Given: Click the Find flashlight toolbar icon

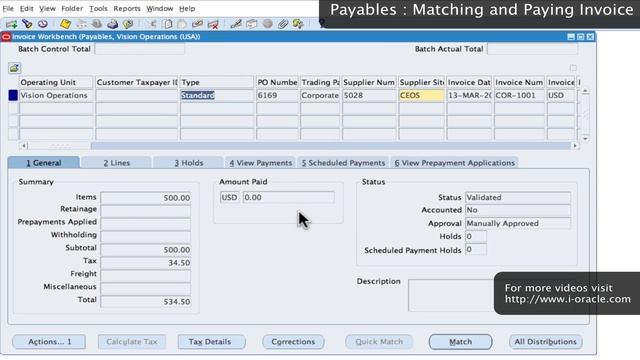Looking at the screenshot, I should pos(27,24).
